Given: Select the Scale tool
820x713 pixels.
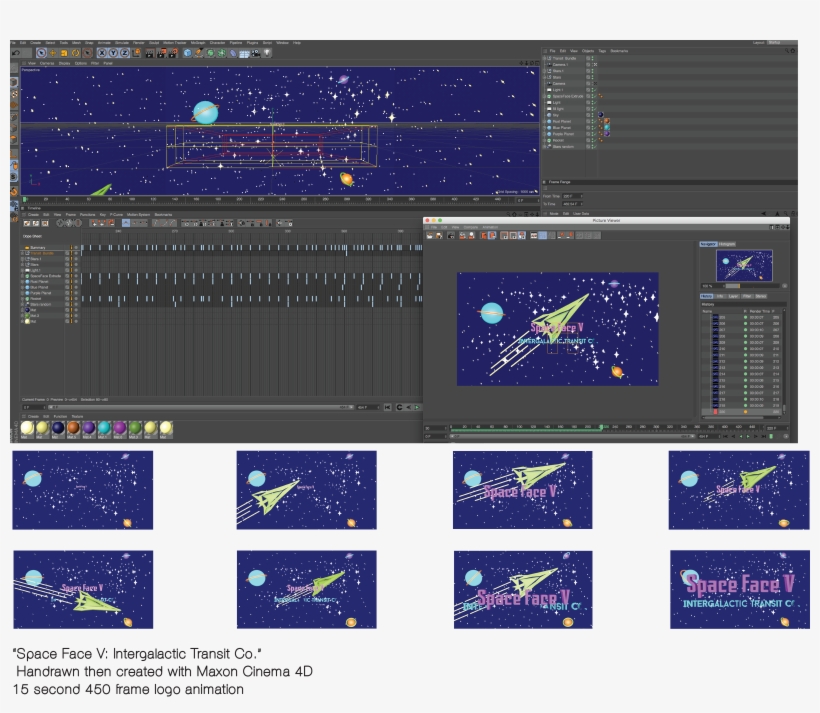Looking at the screenshot, I should pyautogui.click(x=64, y=53).
